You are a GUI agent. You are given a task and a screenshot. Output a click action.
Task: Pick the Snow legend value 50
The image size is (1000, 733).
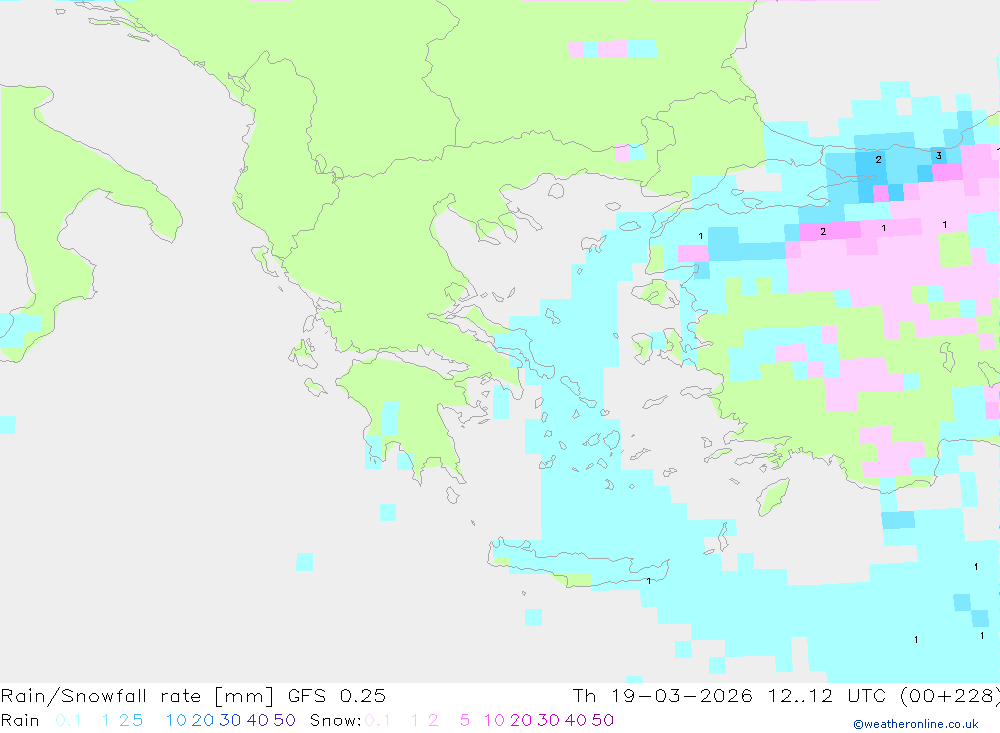[603, 720]
